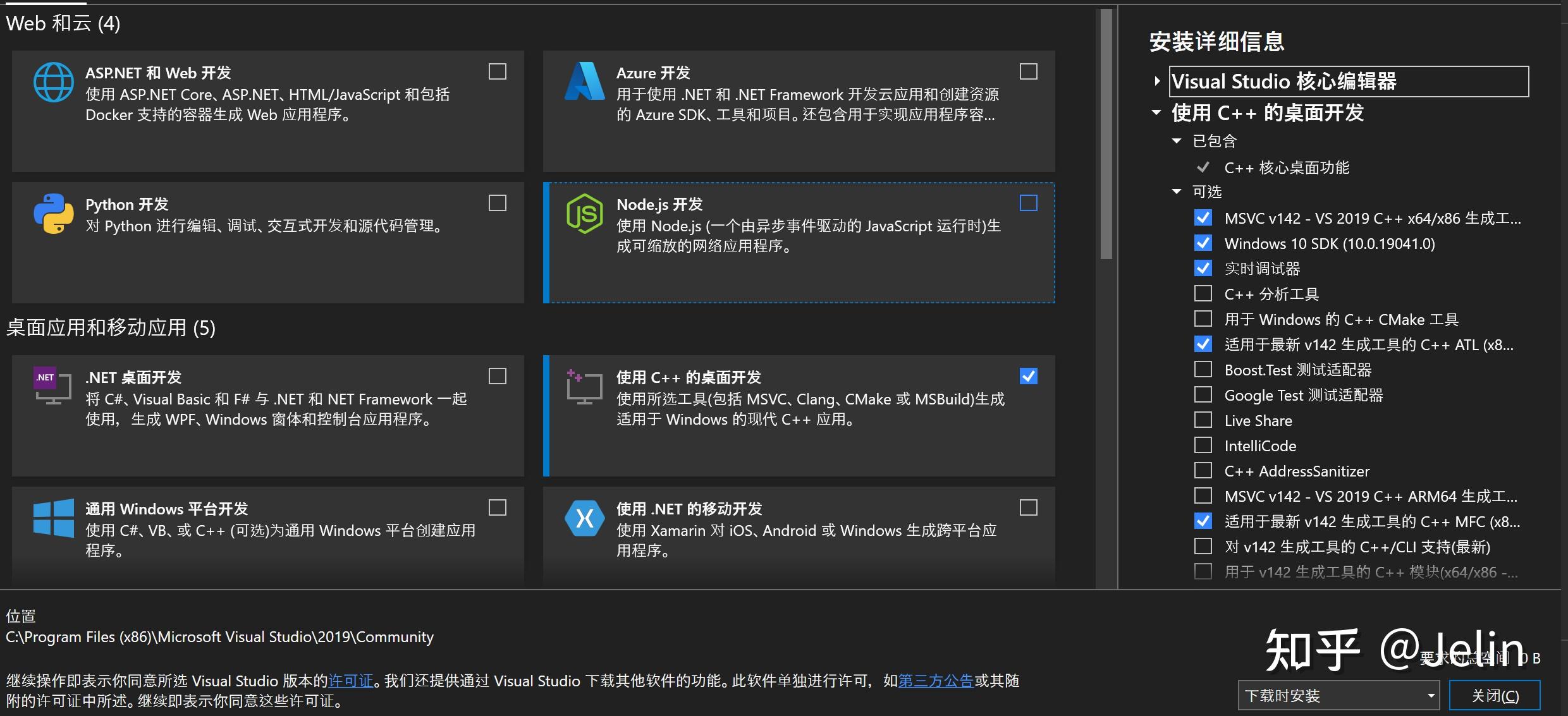1568x716 pixels.
Task: Tick the Python 开发 workload checkbox
Action: pos(498,203)
